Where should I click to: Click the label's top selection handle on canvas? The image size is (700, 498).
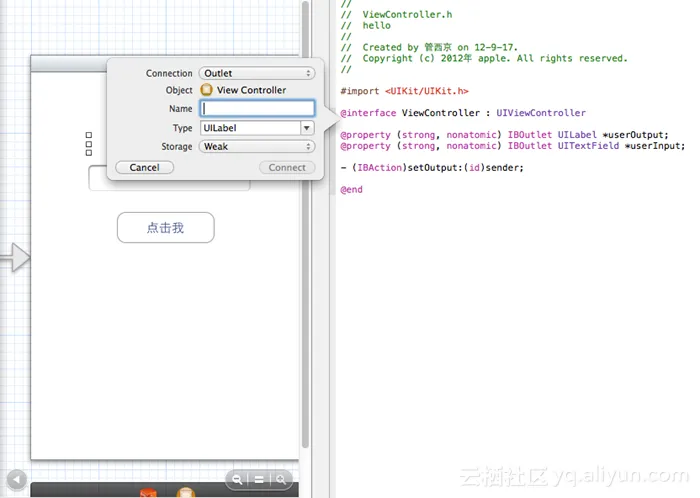[x=88, y=135]
